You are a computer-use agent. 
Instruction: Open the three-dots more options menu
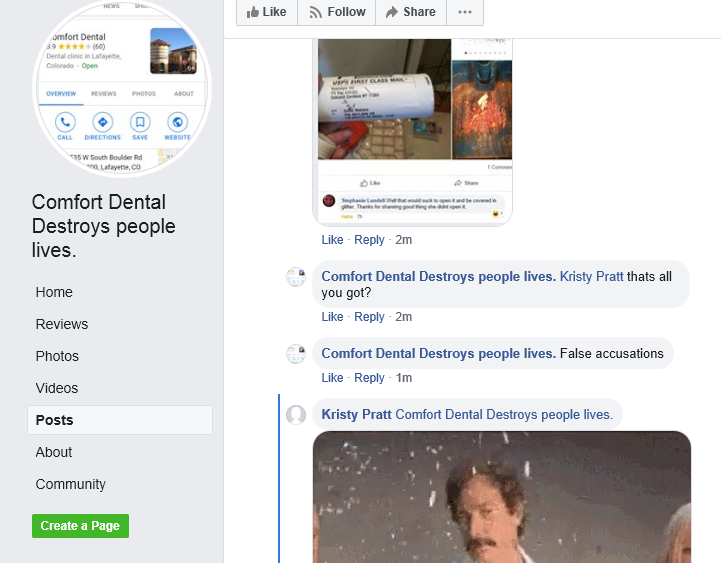point(465,12)
